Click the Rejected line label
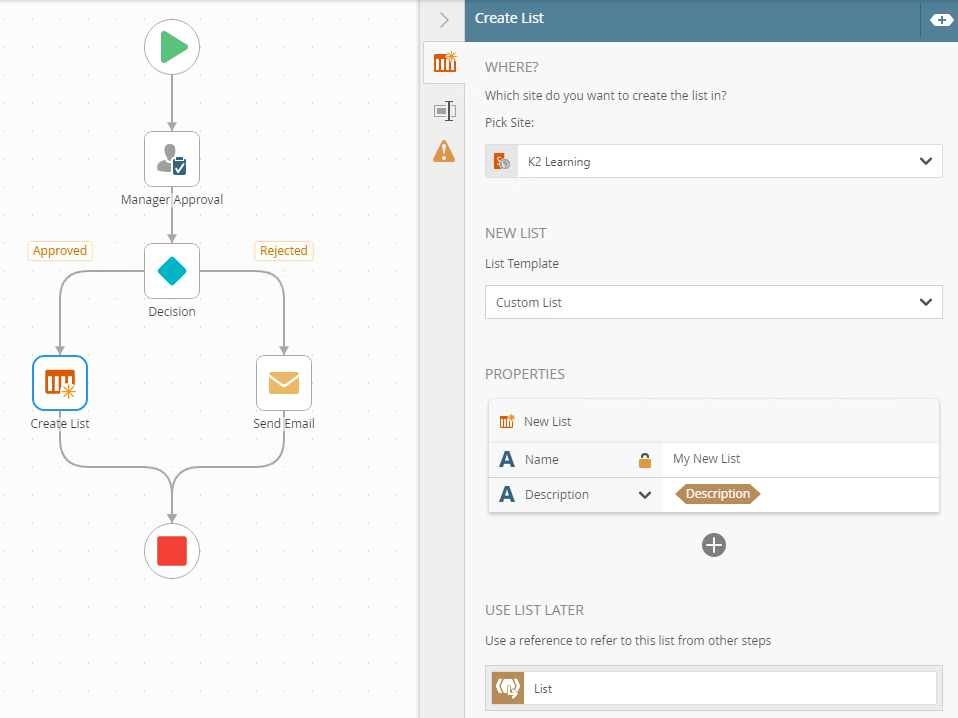 [283, 251]
